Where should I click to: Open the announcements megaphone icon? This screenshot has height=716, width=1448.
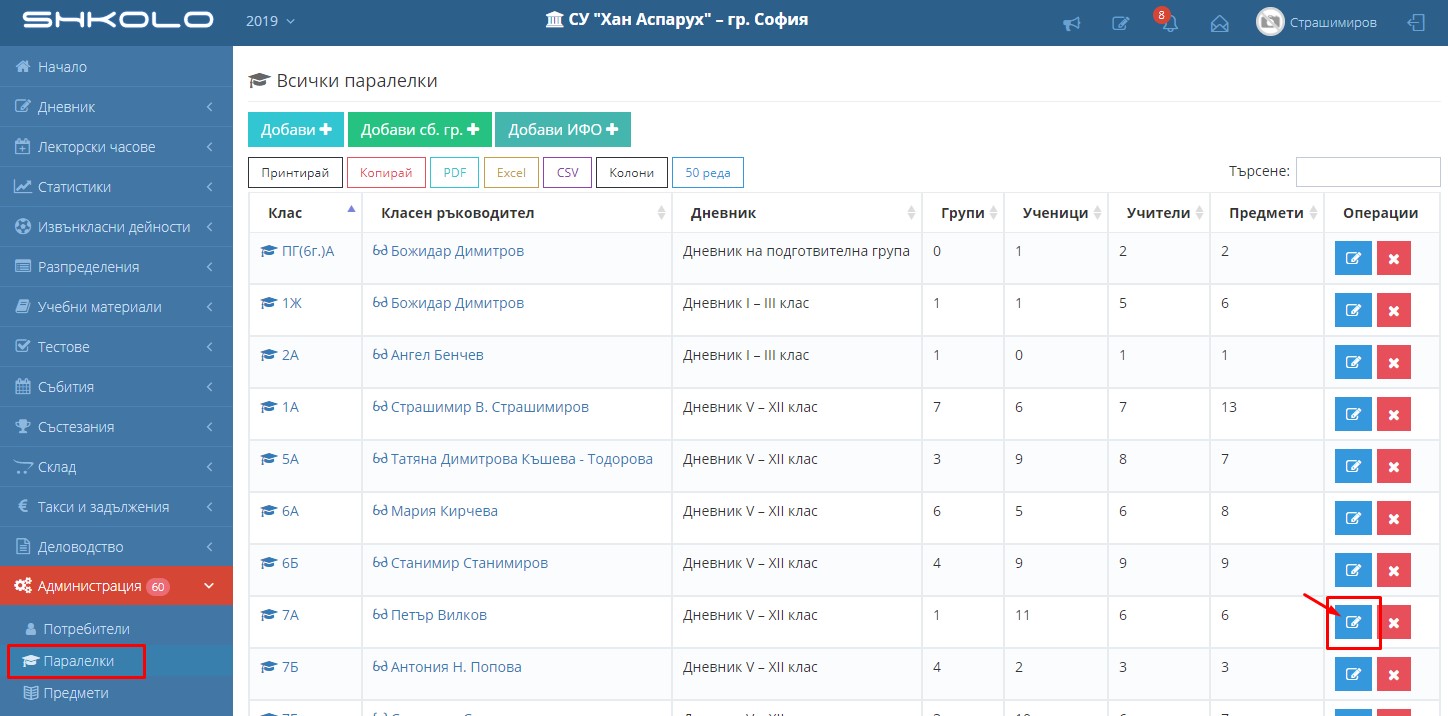click(1071, 24)
